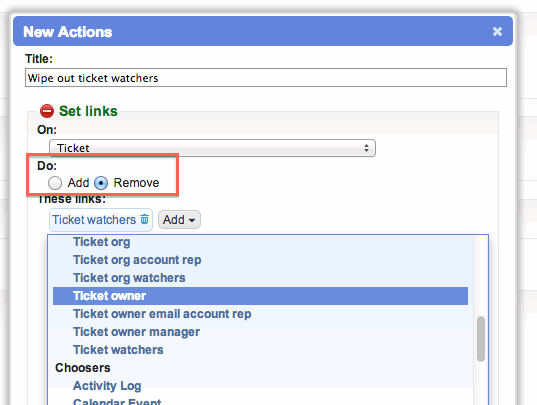Image resolution: width=537 pixels, height=405 pixels.
Task: Click the Ticket watchers link tag
Action: pos(94,220)
